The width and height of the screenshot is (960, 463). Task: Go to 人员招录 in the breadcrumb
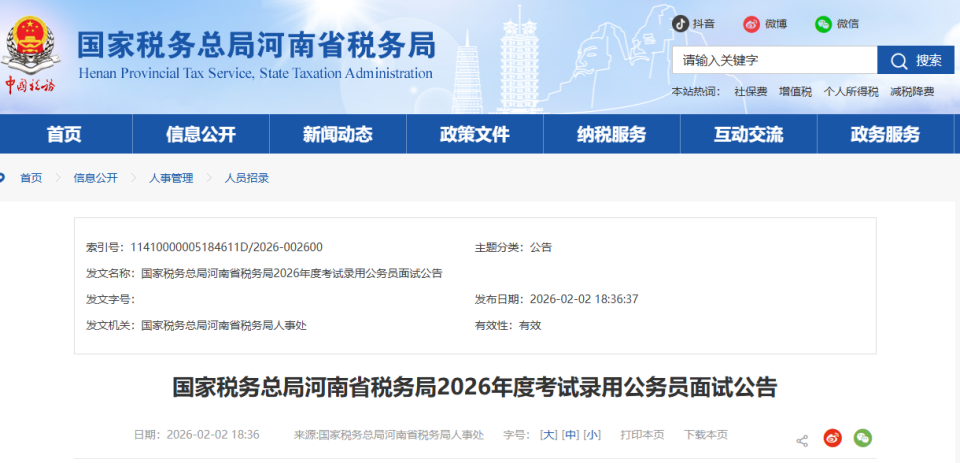(x=247, y=178)
